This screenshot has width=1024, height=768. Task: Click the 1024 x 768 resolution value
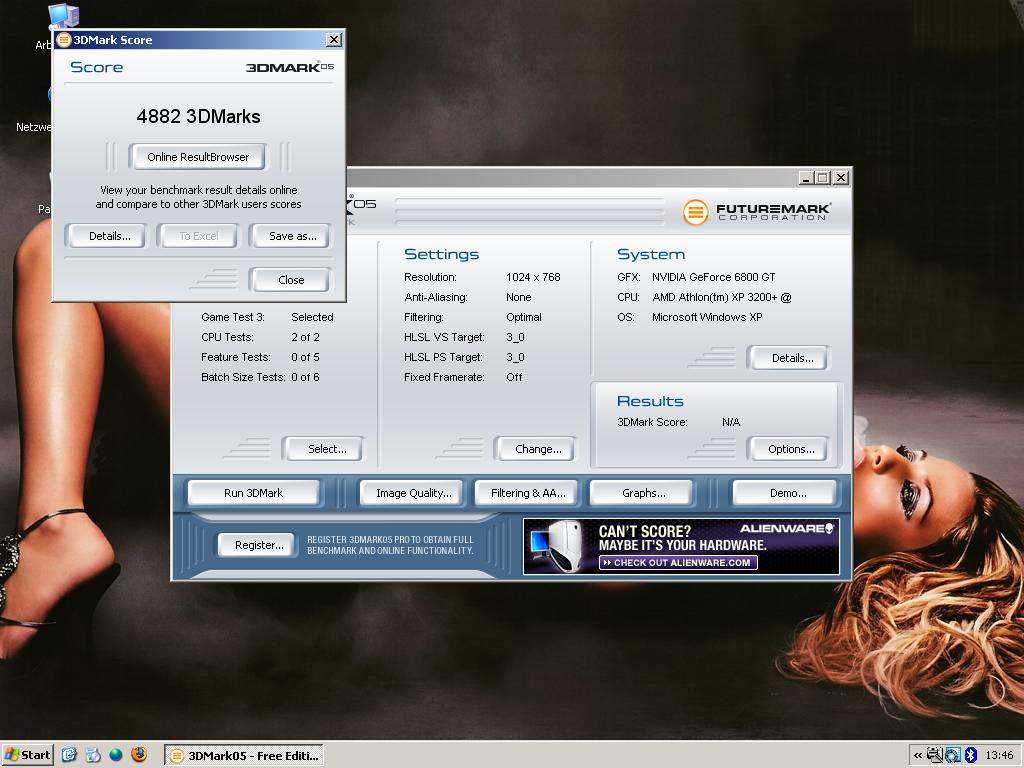click(x=533, y=277)
